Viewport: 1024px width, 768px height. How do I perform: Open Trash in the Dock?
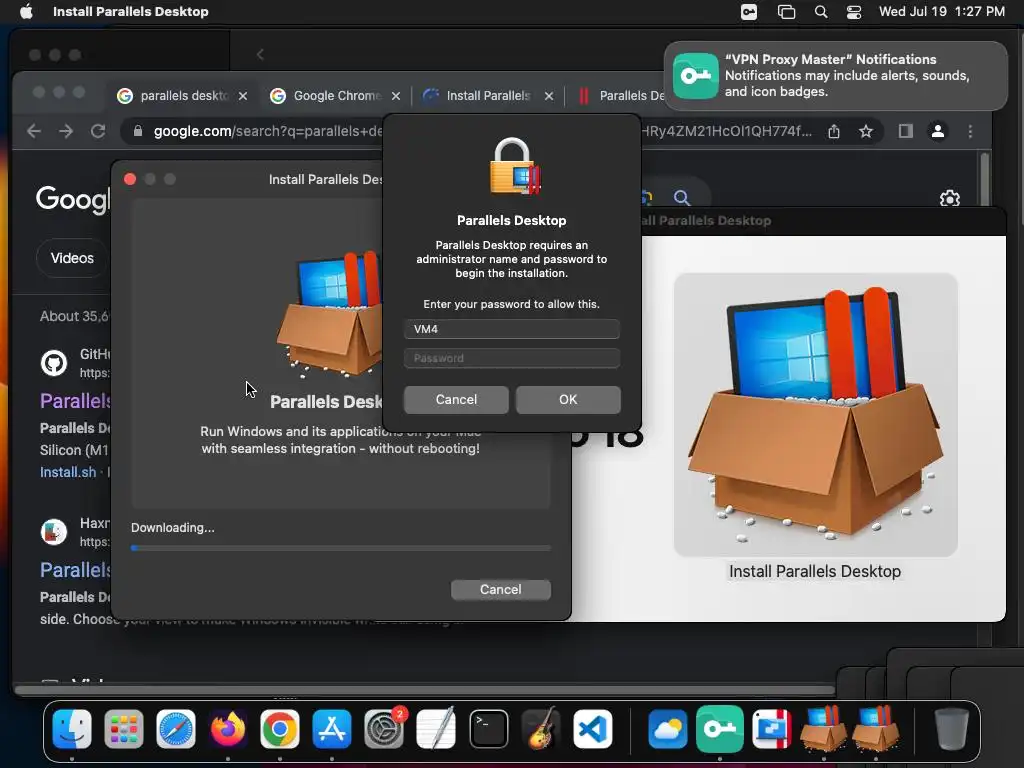point(951,729)
